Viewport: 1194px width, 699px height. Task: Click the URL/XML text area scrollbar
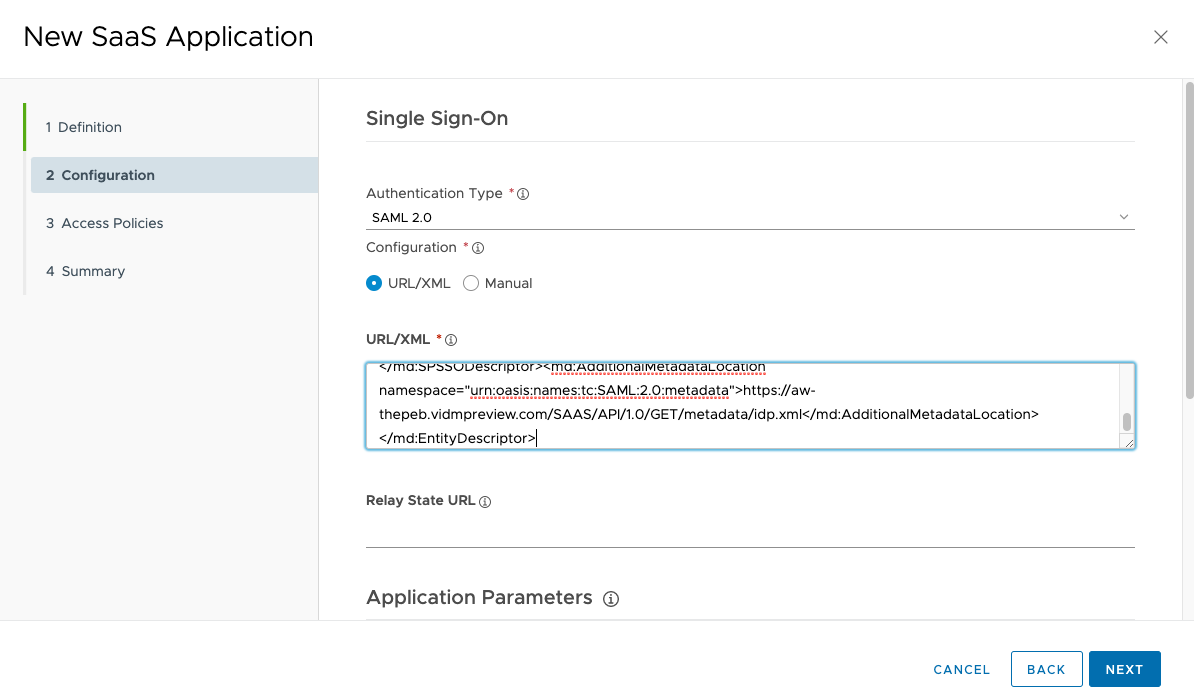pyautogui.click(x=1127, y=420)
